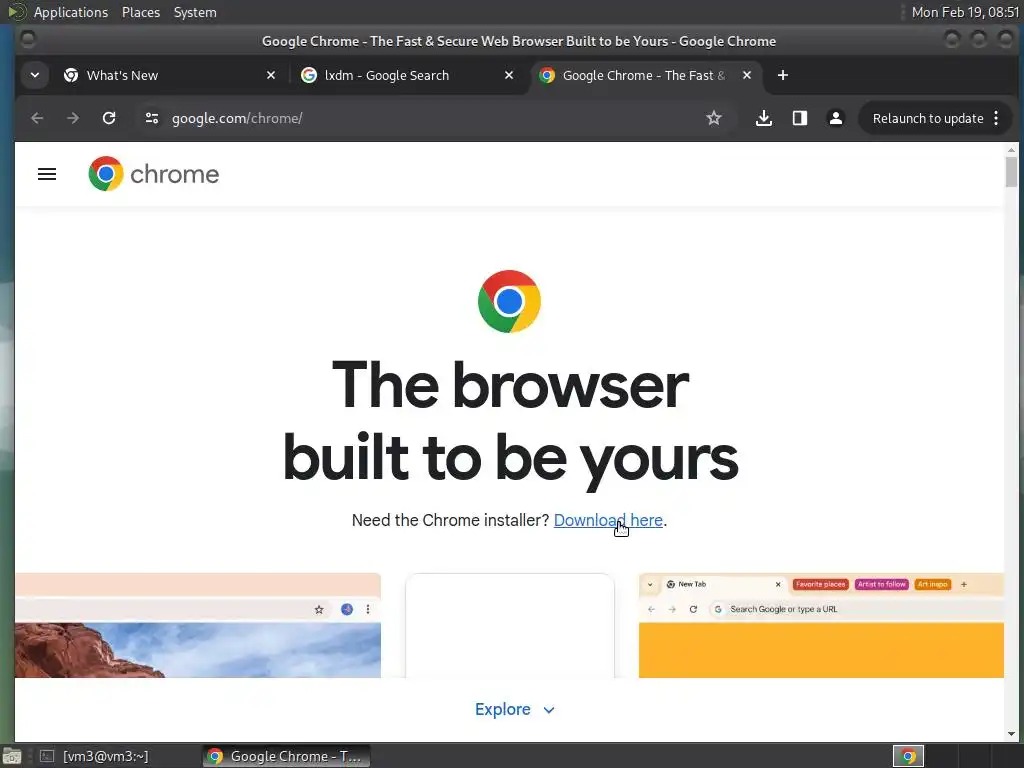1024x768 pixels.
Task: Switch to the vm3@vm3 terminal taskbar item
Action: point(95,756)
